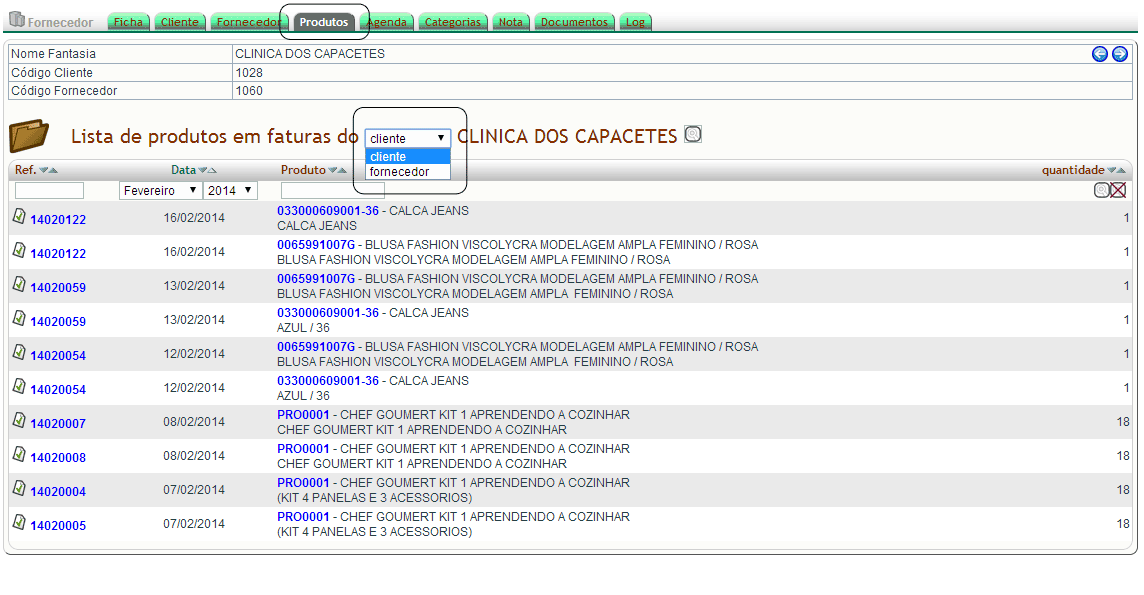Click the quantidade column header label
Viewport: 1144px width, 595px height.
tap(1072, 170)
